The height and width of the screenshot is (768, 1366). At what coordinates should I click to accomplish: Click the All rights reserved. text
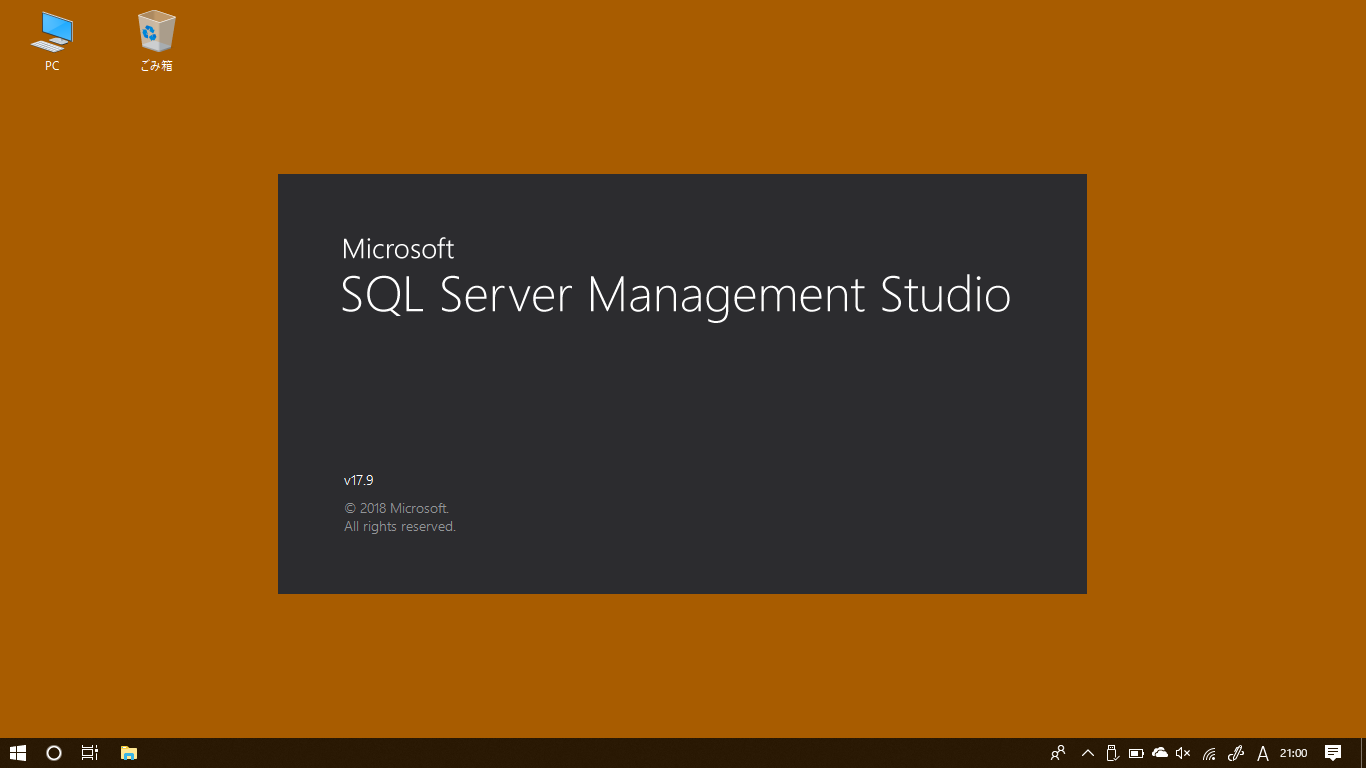400,526
